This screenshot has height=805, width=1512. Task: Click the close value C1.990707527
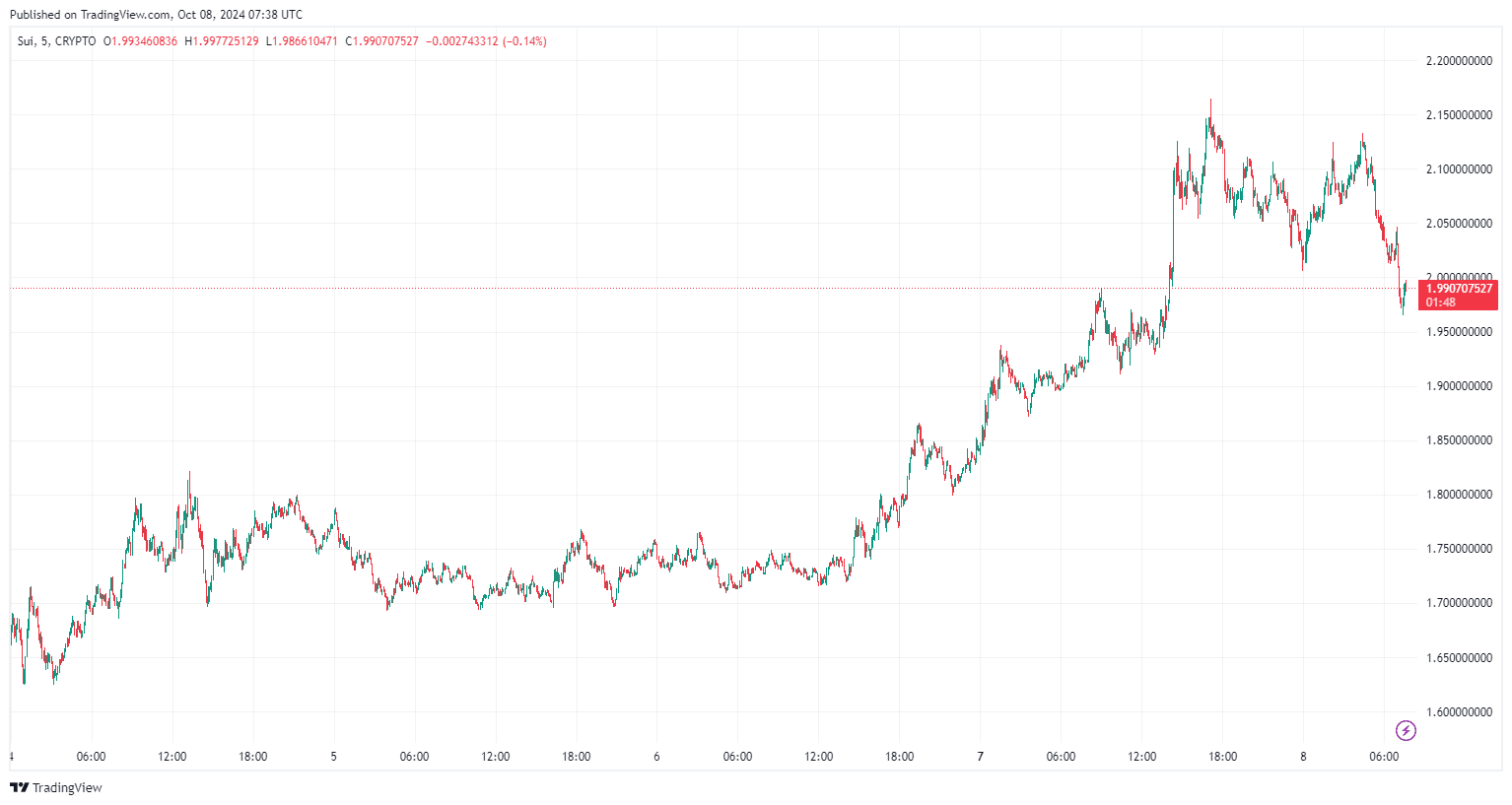coord(381,41)
